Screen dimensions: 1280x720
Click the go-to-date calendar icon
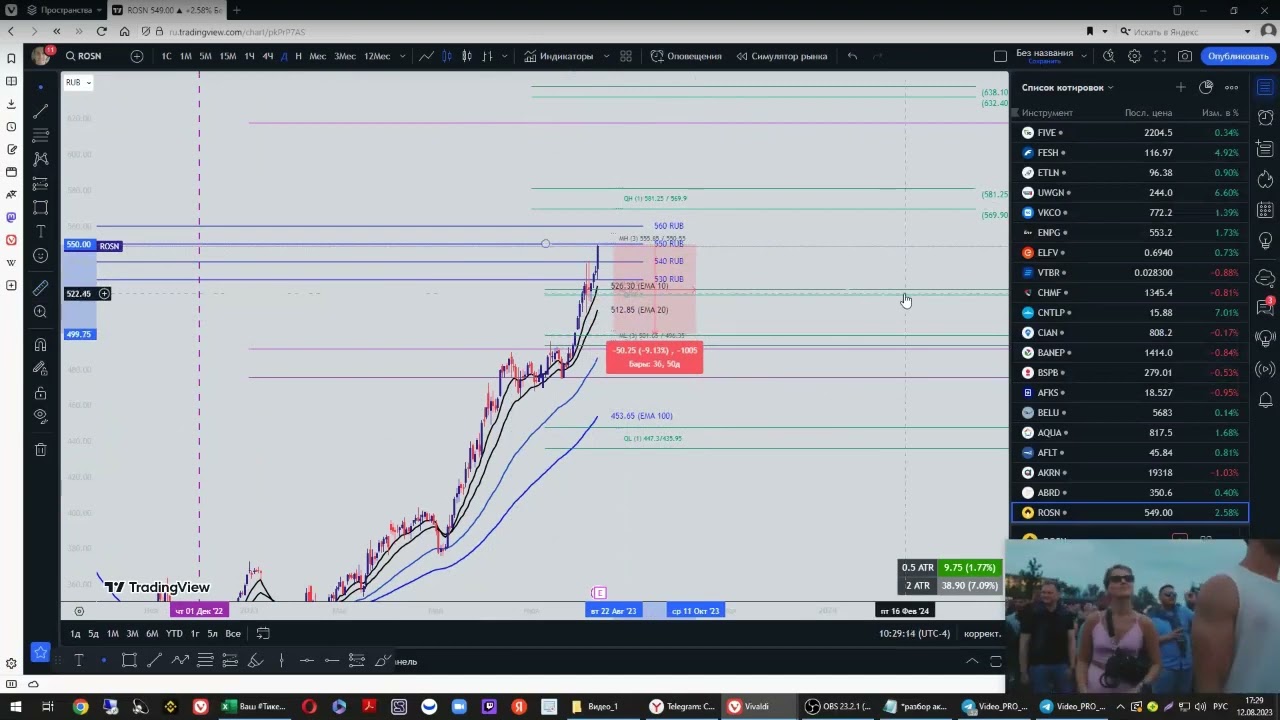(x=263, y=633)
